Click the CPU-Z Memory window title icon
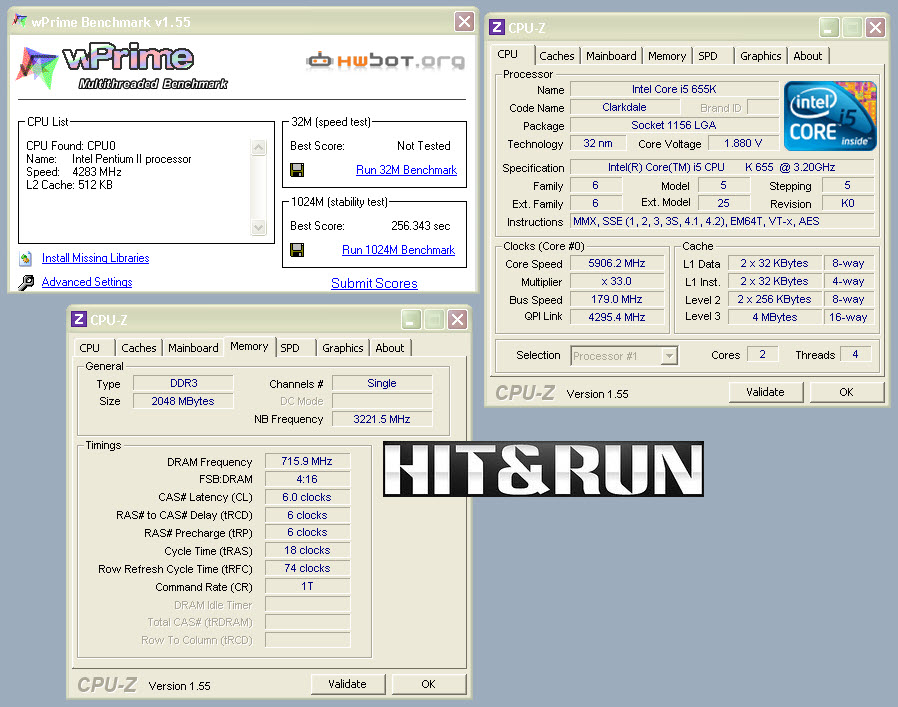This screenshot has width=898, height=707. tap(79, 320)
